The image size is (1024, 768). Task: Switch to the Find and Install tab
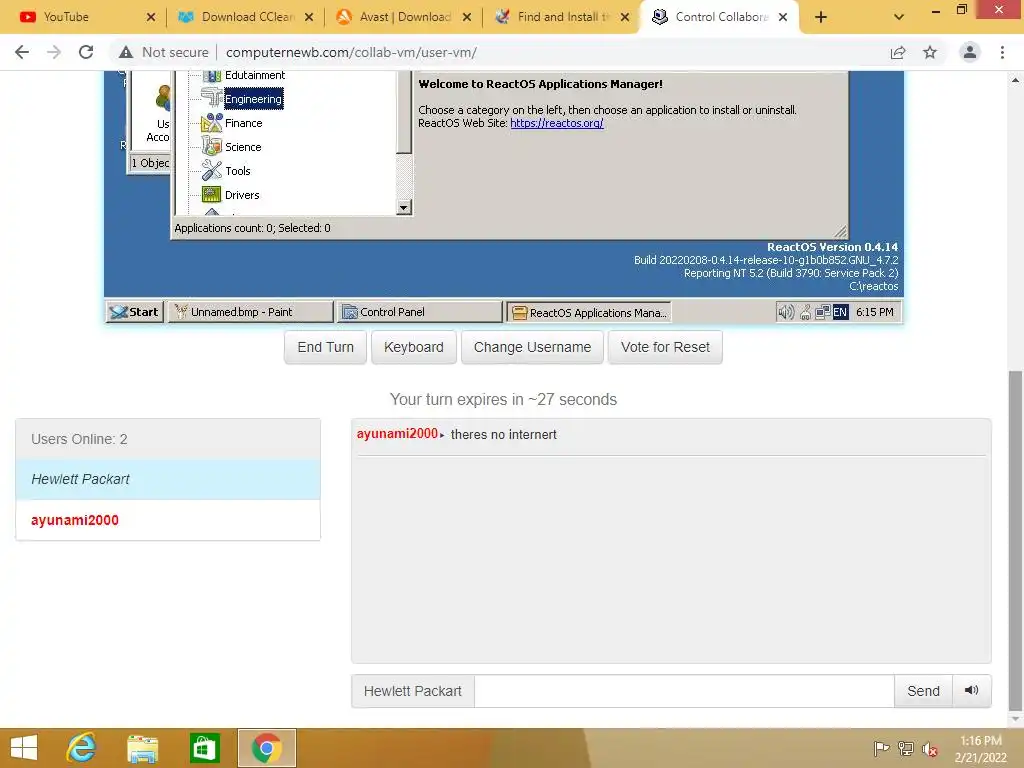tap(562, 17)
